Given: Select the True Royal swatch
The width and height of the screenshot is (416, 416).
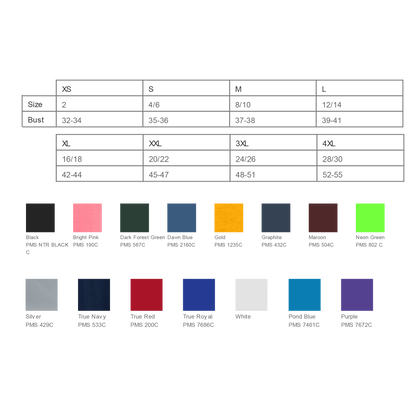Looking at the screenshot, I should pos(199,295).
